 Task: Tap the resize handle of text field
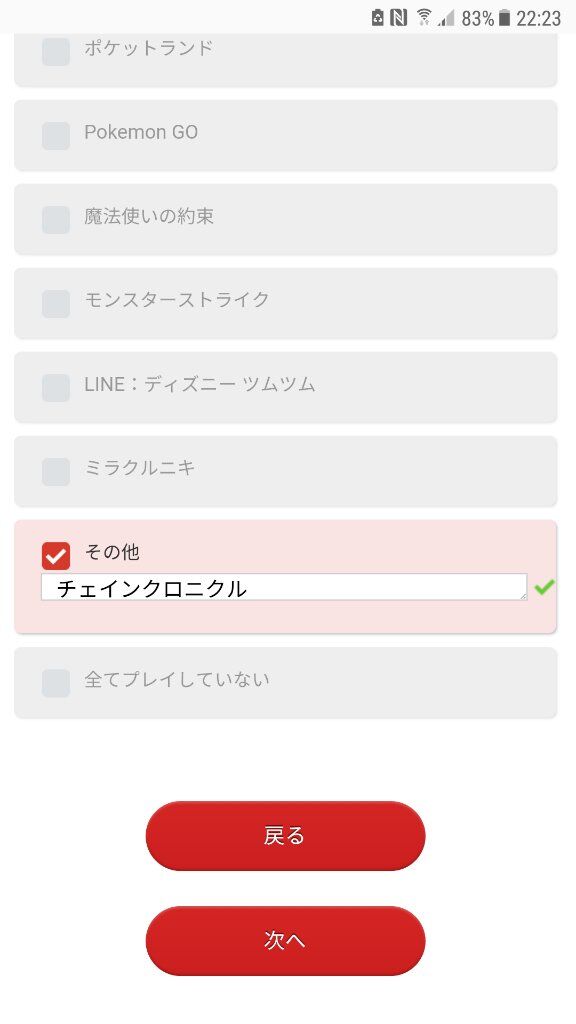(x=522, y=596)
